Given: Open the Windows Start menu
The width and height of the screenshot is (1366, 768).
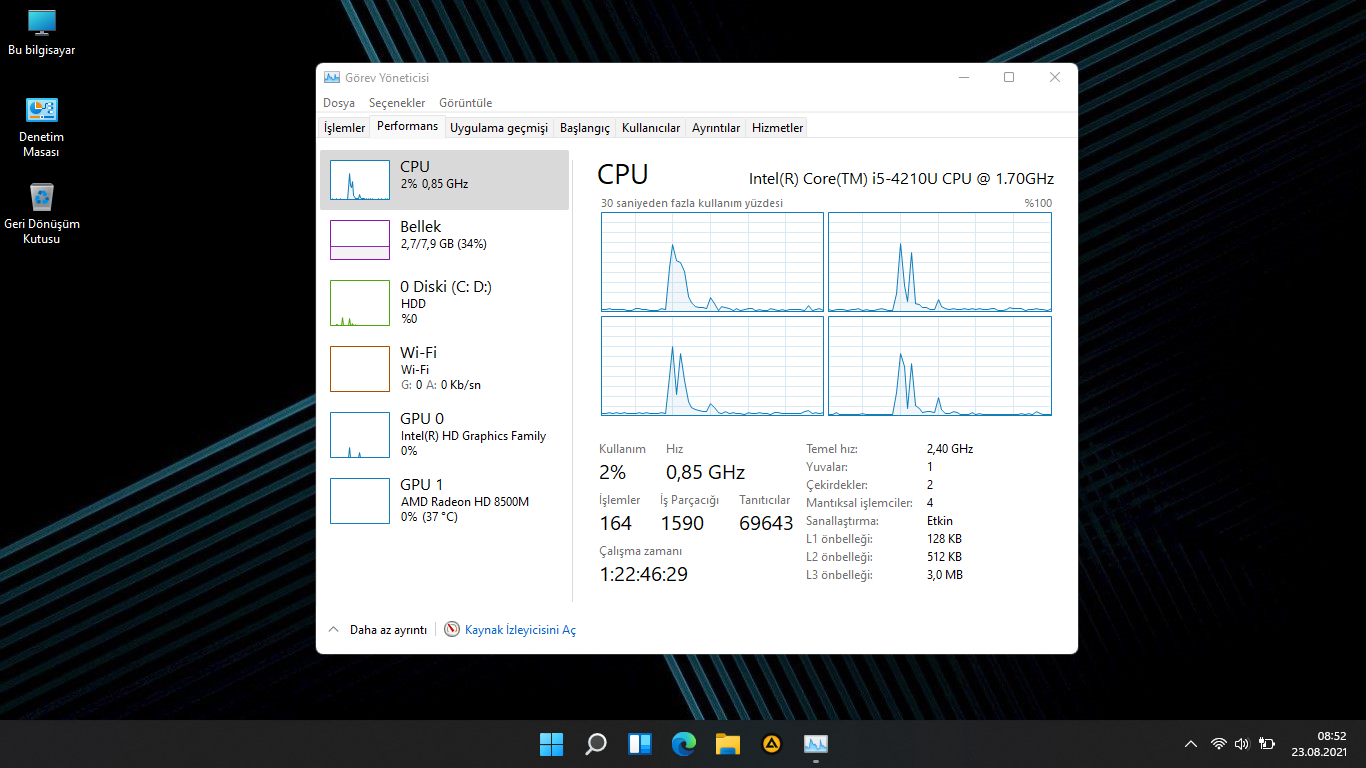Looking at the screenshot, I should 551,744.
